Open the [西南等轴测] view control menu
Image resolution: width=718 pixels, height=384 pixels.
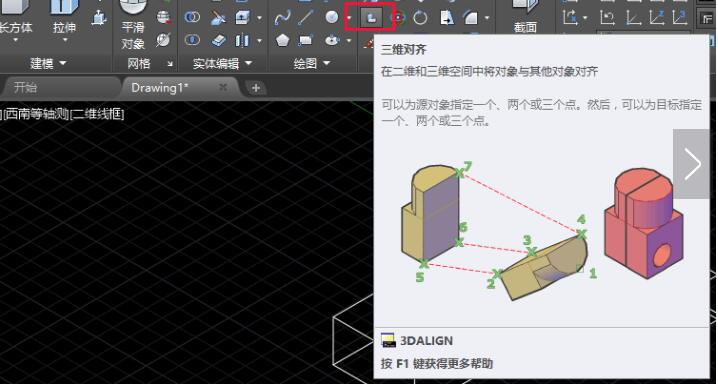(36, 114)
